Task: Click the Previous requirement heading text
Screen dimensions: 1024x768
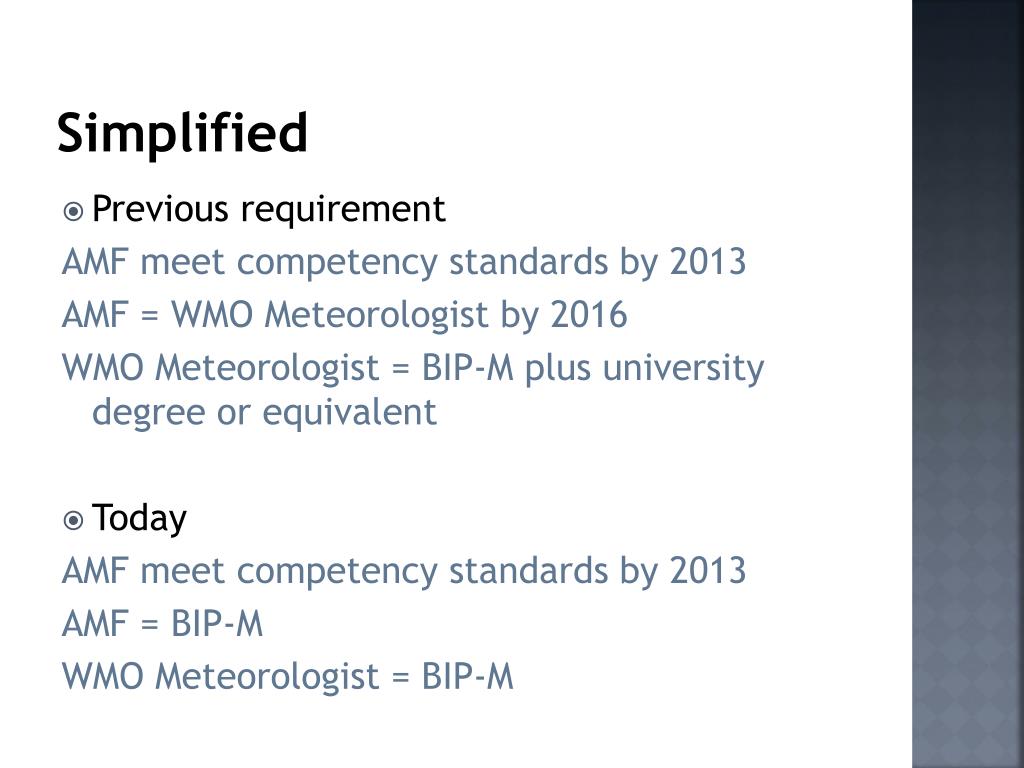Action: (268, 210)
